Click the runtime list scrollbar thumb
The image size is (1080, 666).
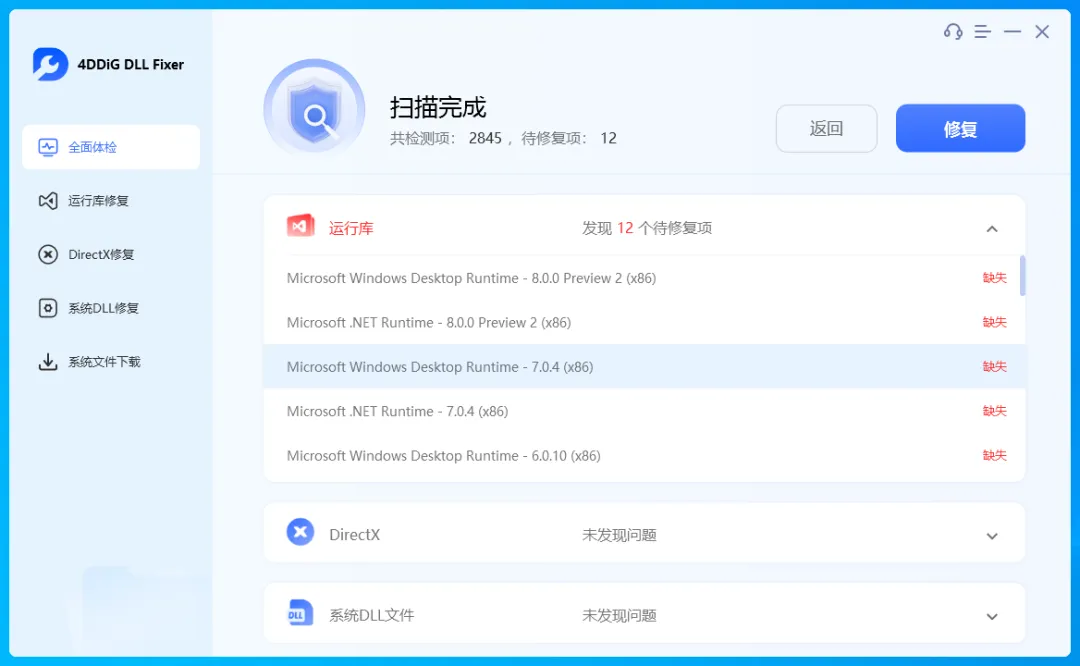point(1022,275)
